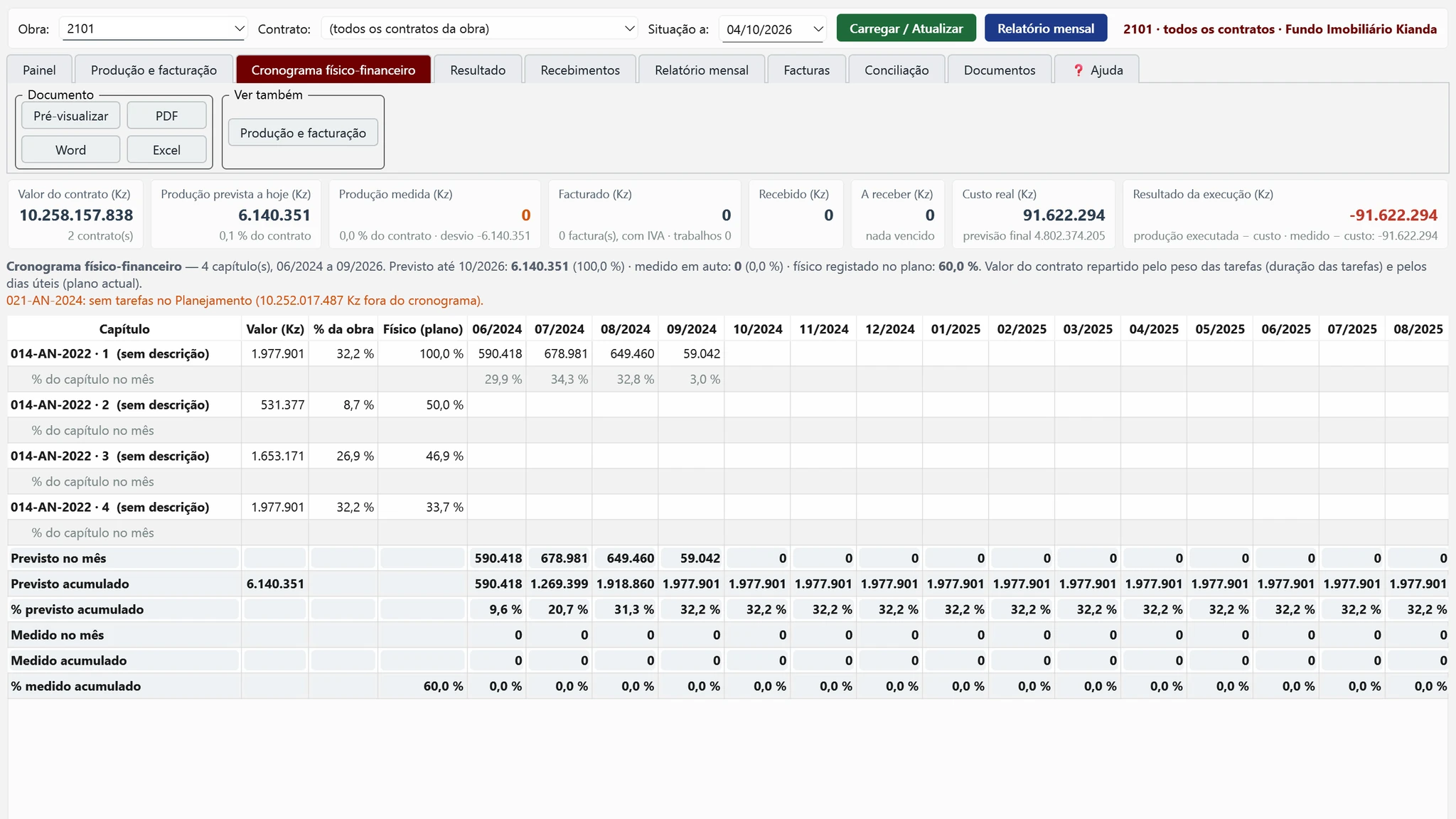Viewport: 1456px width, 819px height.
Task: Click the Medido no mês row label
Action: pyautogui.click(x=57, y=636)
